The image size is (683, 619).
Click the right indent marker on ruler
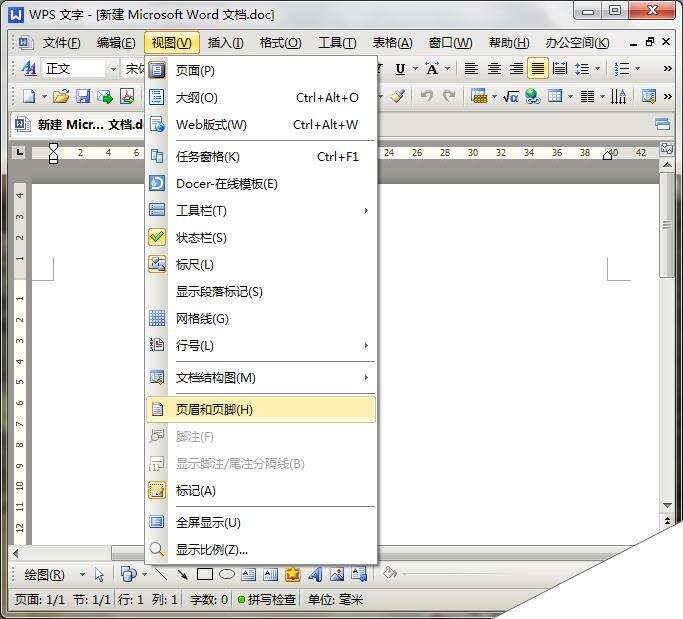[607, 155]
